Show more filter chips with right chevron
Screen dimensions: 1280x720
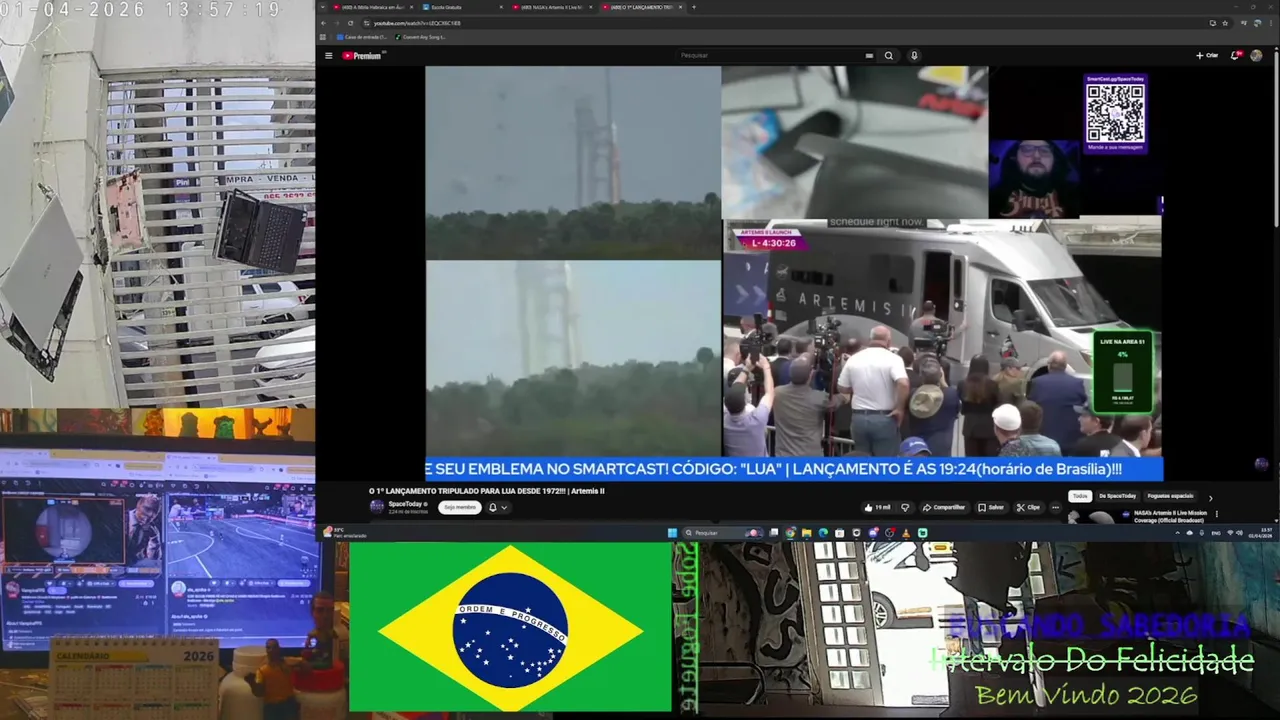[x=1211, y=498]
